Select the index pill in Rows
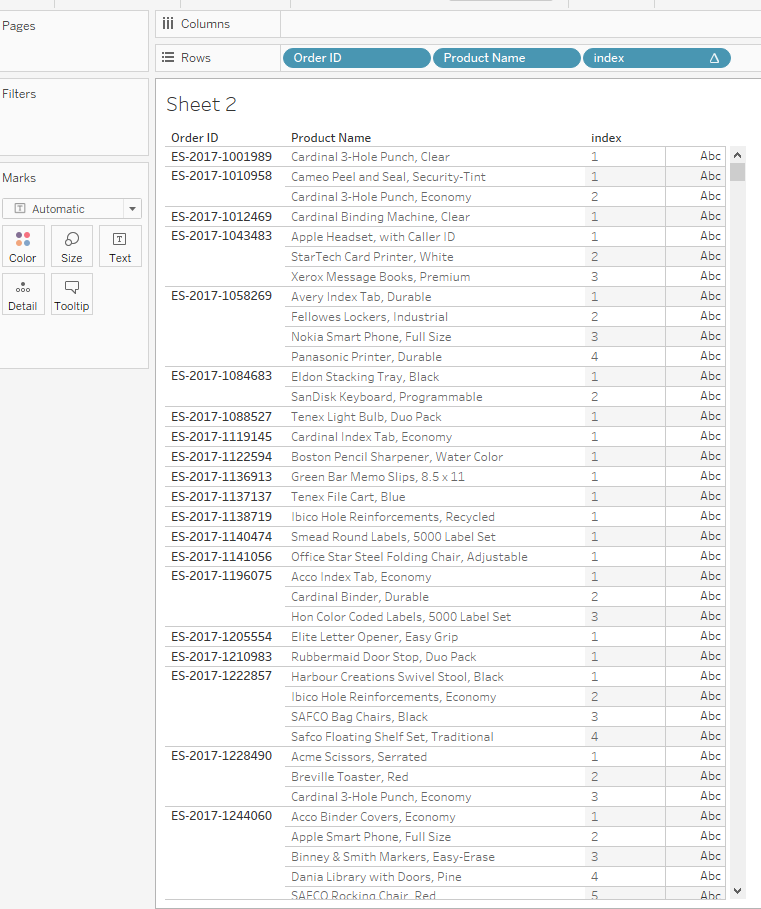The width and height of the screenshot is (761, 909). click(x=657, y=58)
